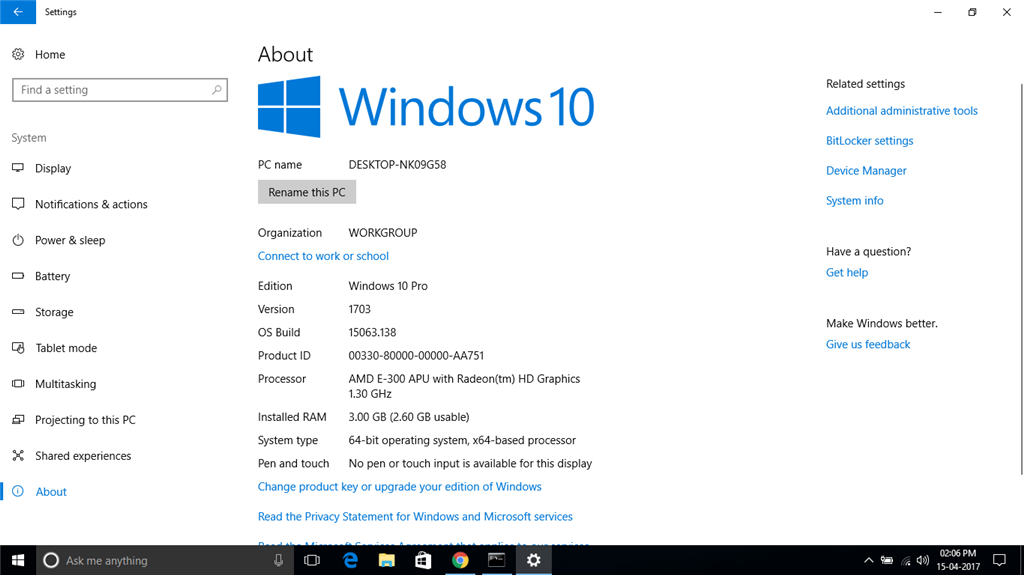
Task: Click the Get help link
Action: click(847, 272)
